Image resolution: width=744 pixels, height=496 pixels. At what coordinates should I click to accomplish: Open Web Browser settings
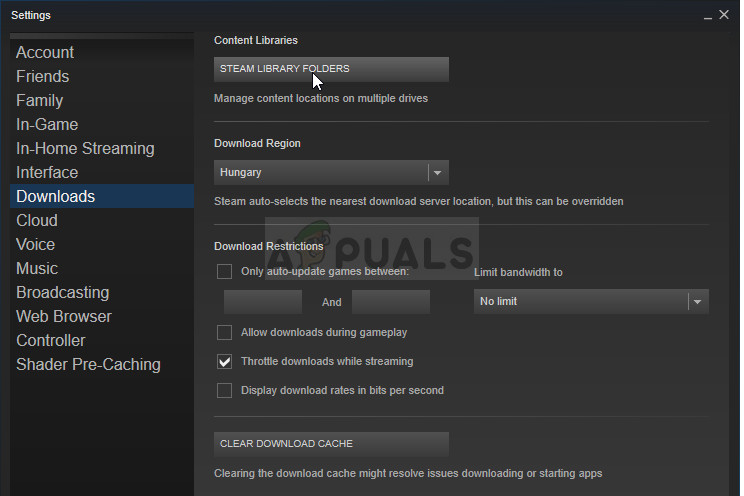(64, 316)
